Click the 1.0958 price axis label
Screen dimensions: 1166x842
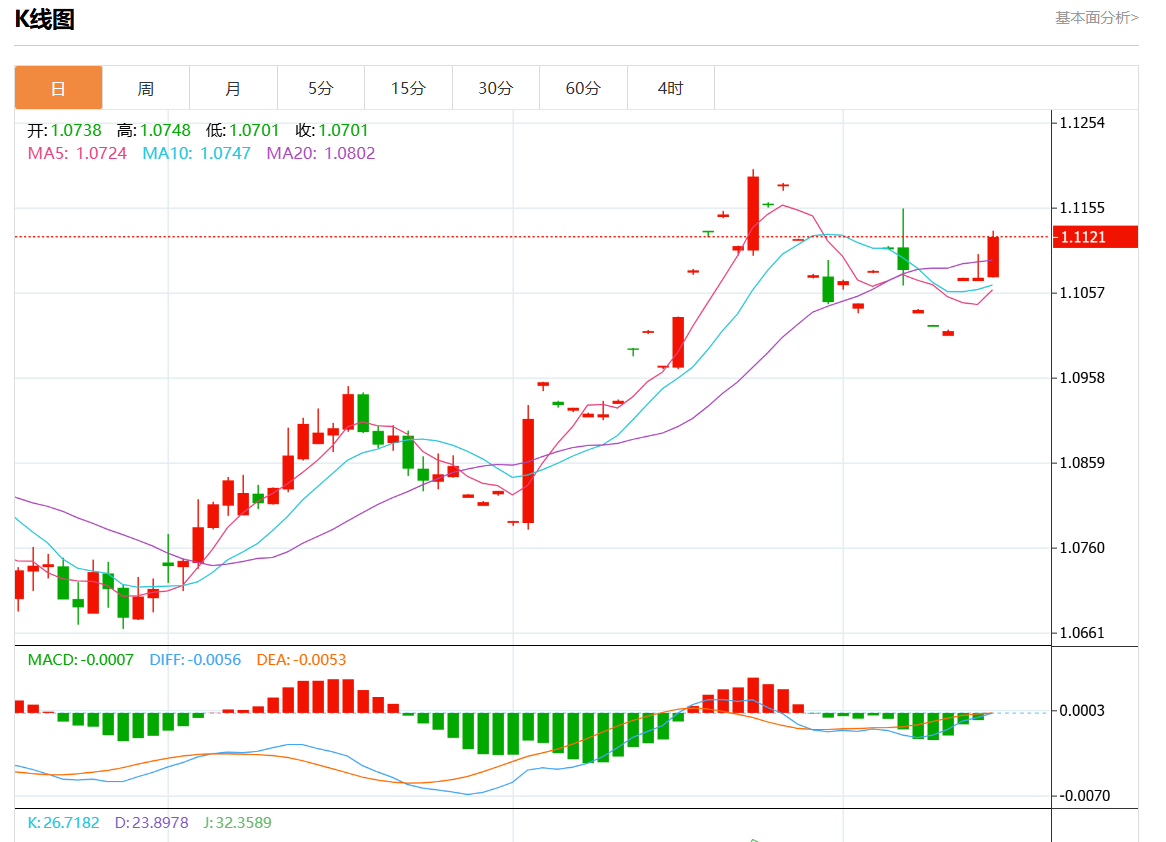[1082, 378]
